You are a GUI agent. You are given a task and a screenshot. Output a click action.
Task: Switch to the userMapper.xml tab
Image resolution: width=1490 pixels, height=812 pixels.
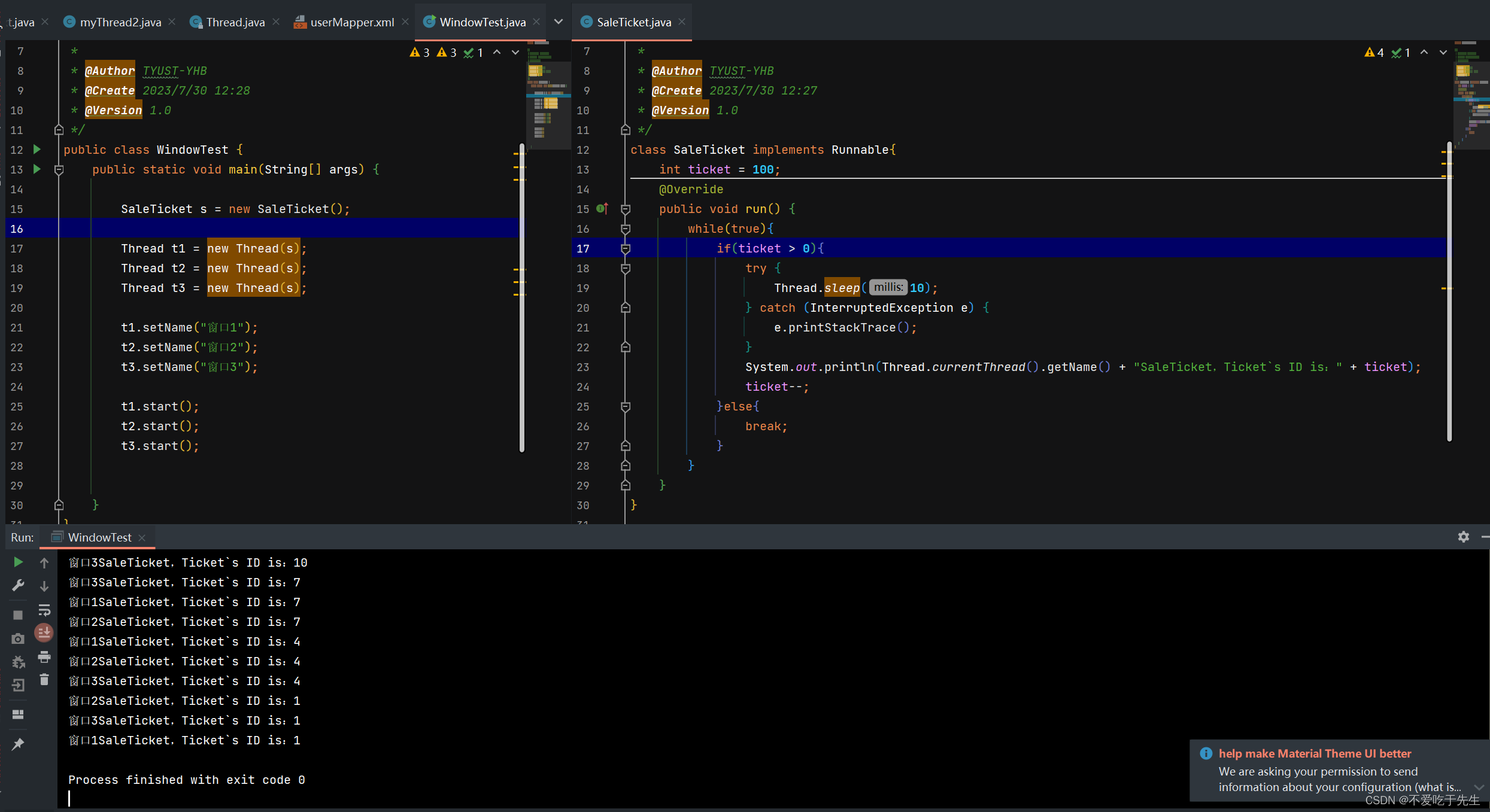point(352,22)
